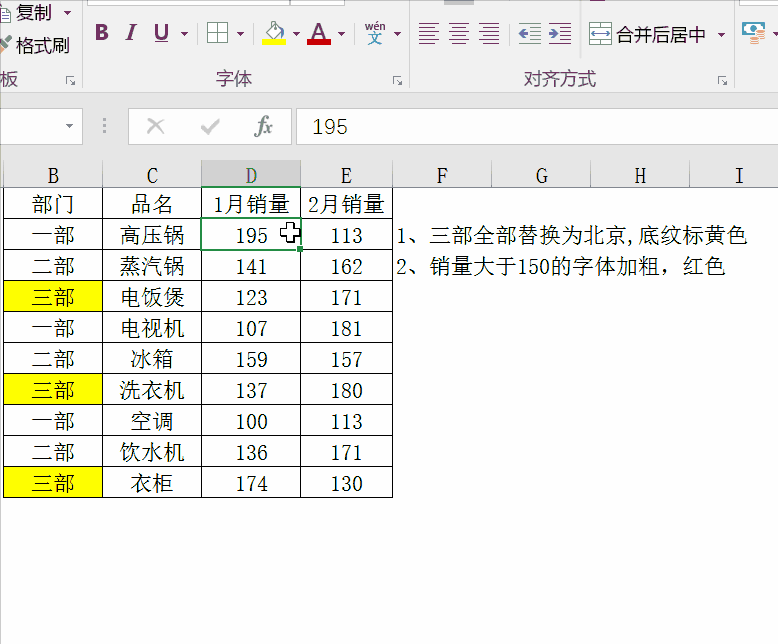
Task: Select cell containing 部门
Action: [53, 203]
